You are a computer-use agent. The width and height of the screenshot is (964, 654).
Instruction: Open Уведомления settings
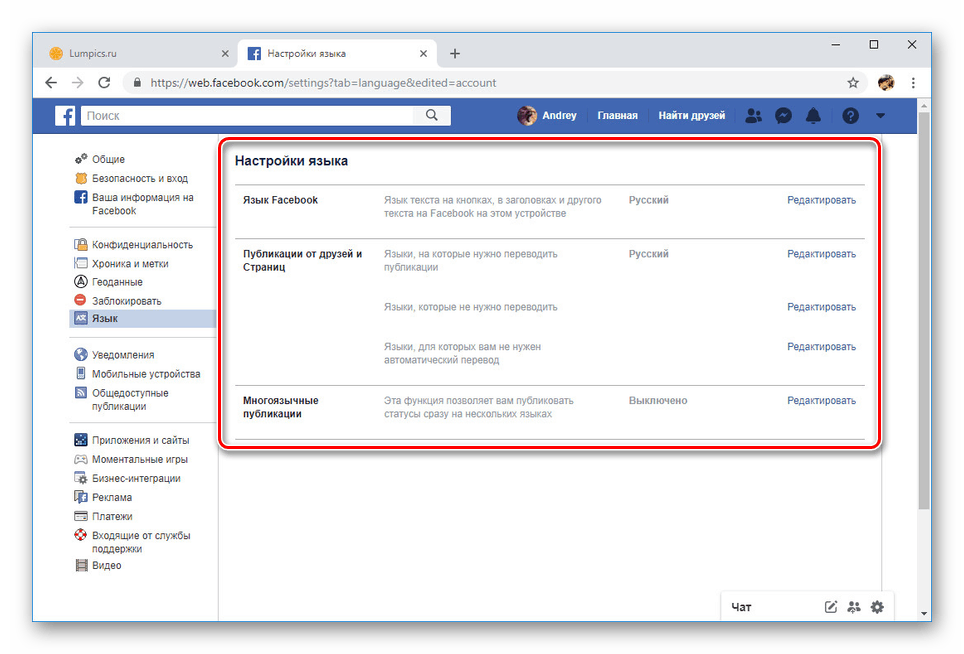(123, 355)
